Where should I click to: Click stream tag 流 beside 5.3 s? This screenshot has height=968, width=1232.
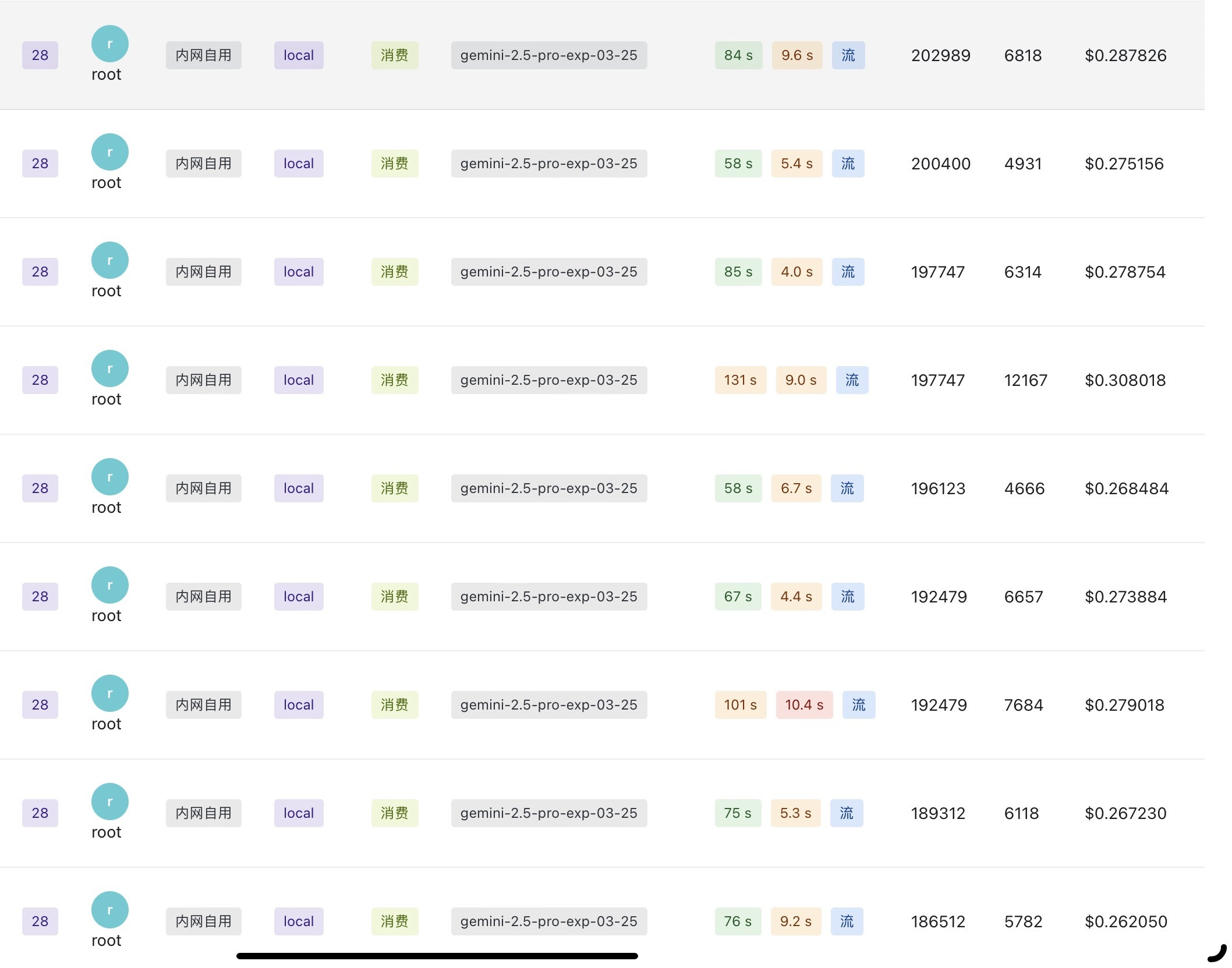point(847,813)
